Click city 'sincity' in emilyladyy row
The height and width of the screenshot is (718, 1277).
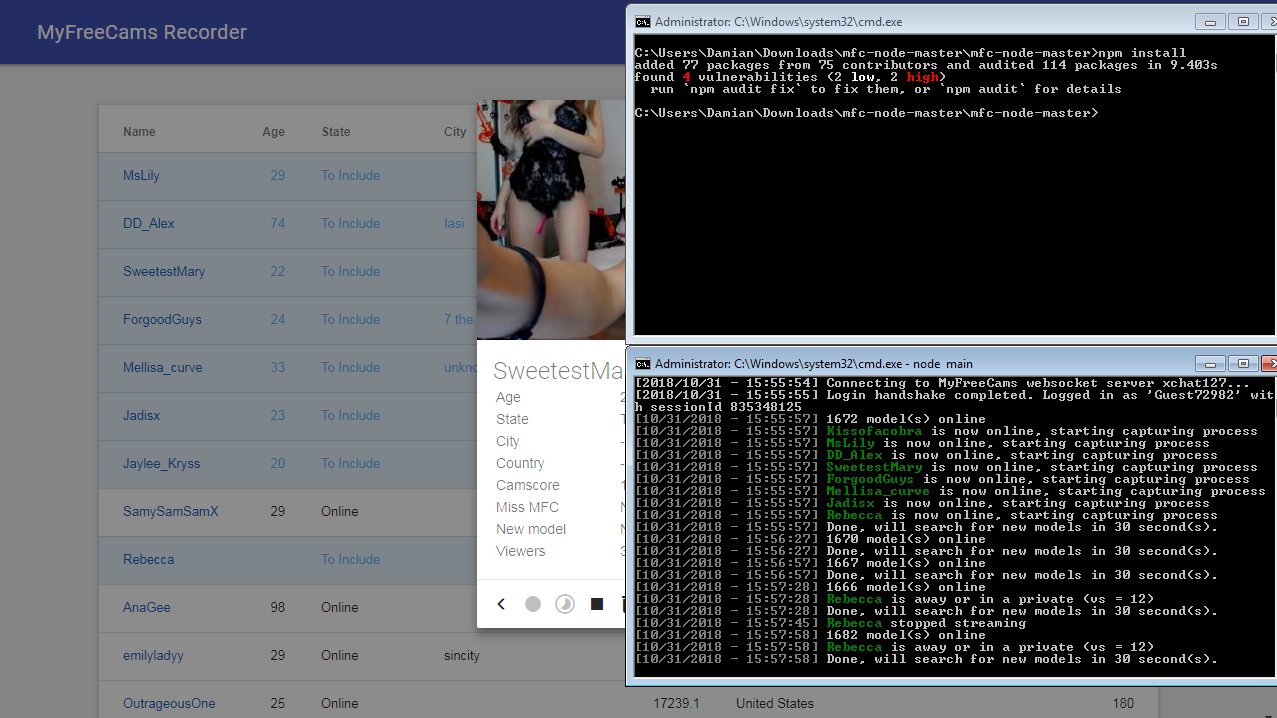click(462, 655)
